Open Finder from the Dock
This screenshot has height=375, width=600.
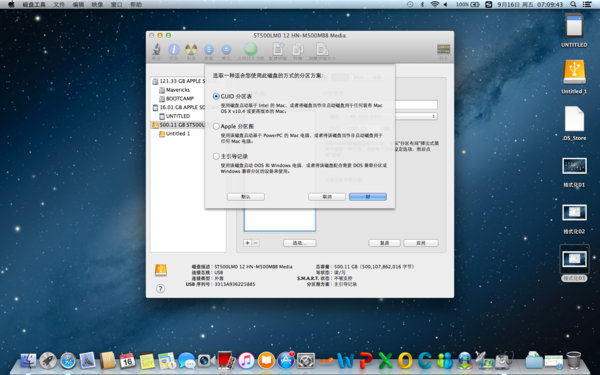coord(28,360)
